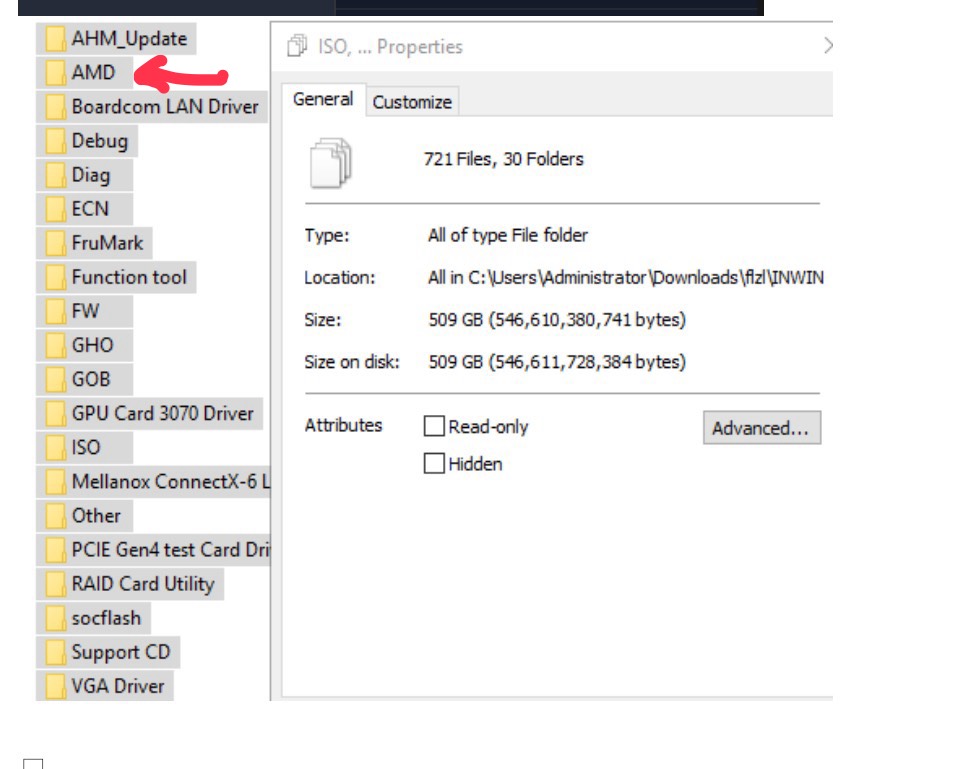Select the AHM_Update folder icon
Viewport: 980px width, 769px height.
(54, 39)
